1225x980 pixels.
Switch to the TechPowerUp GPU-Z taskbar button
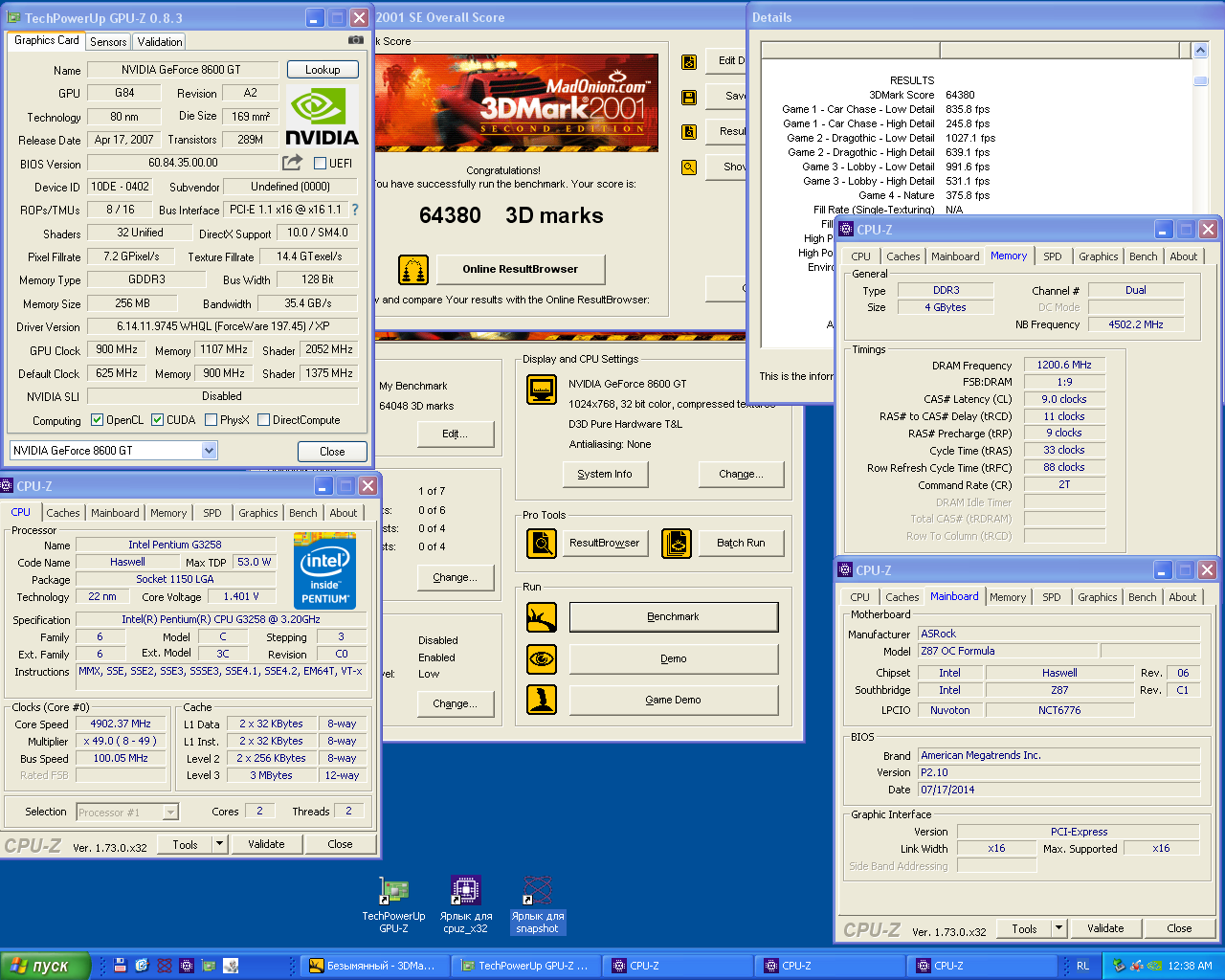pos(526,966)
